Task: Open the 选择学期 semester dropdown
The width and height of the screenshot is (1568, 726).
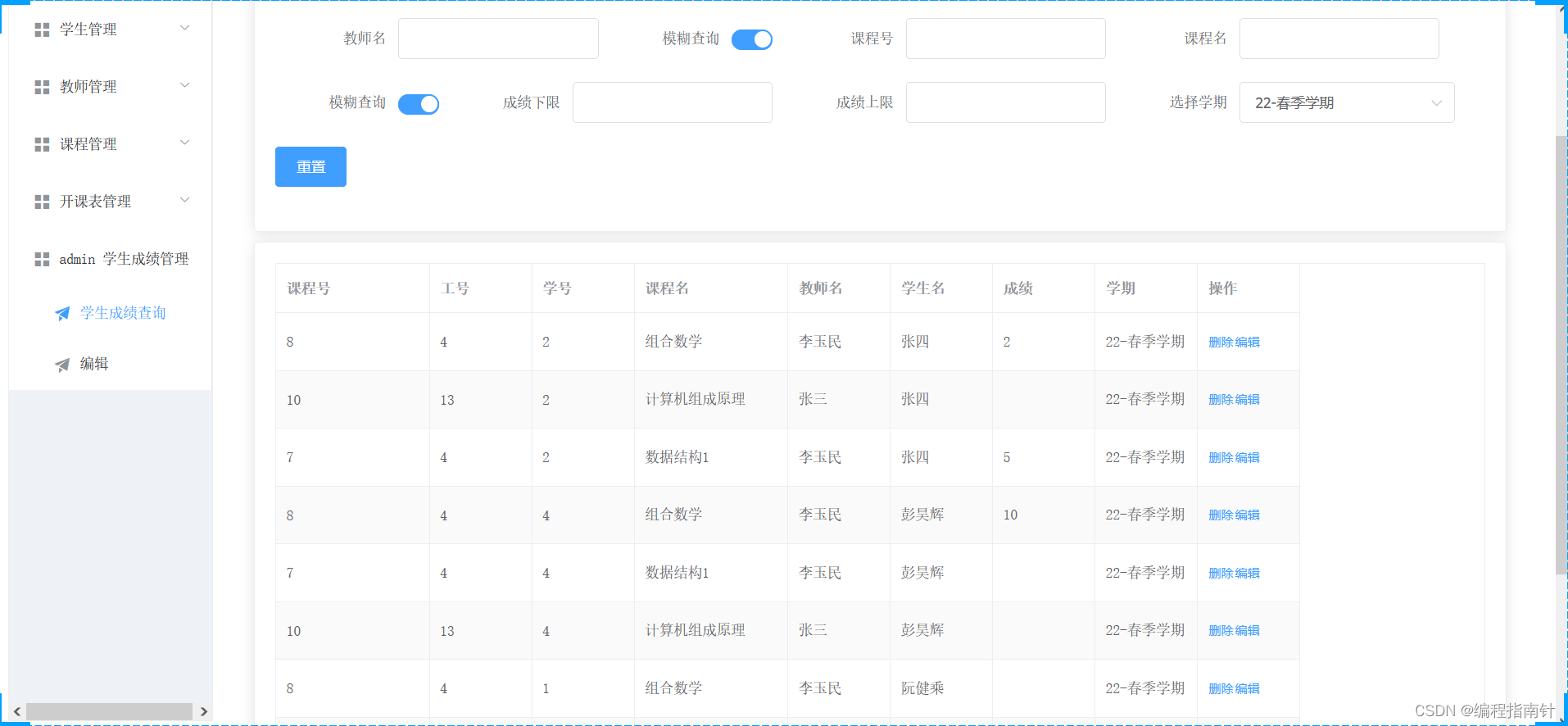Action: (1346, 102)
